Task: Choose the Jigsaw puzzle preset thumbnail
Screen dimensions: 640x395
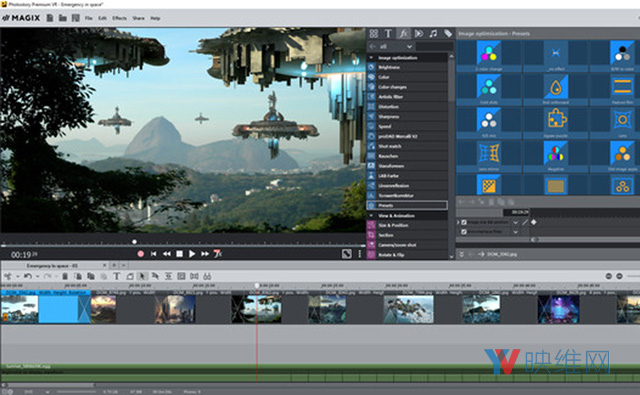Action: click(x=555, y=122)
